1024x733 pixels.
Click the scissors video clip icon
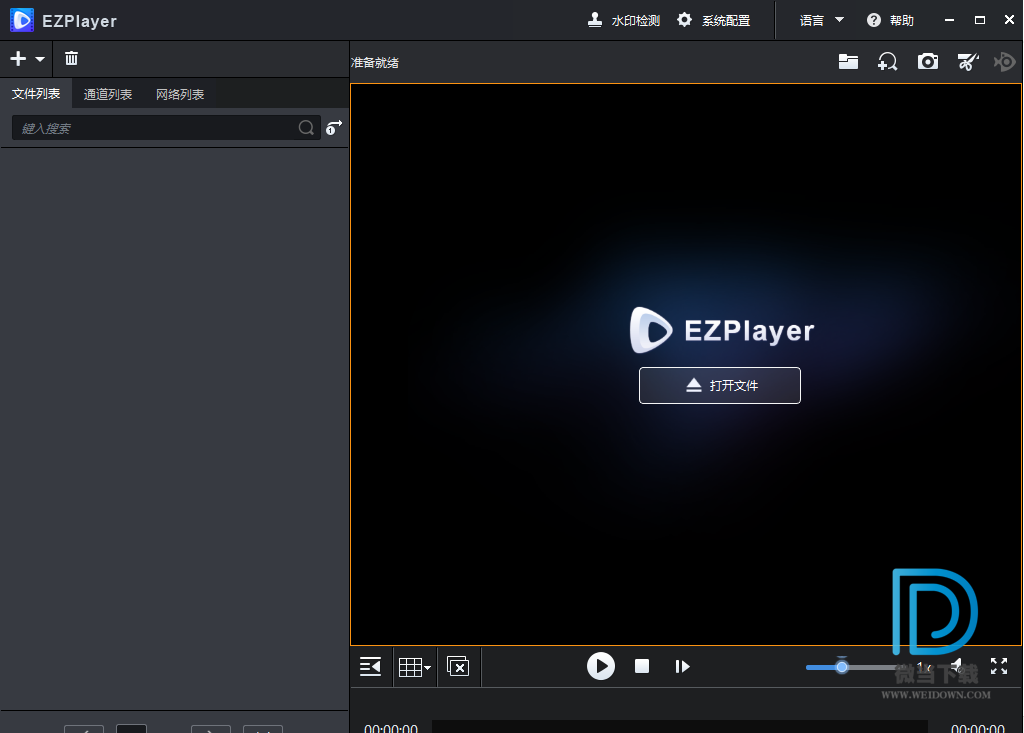968,62
